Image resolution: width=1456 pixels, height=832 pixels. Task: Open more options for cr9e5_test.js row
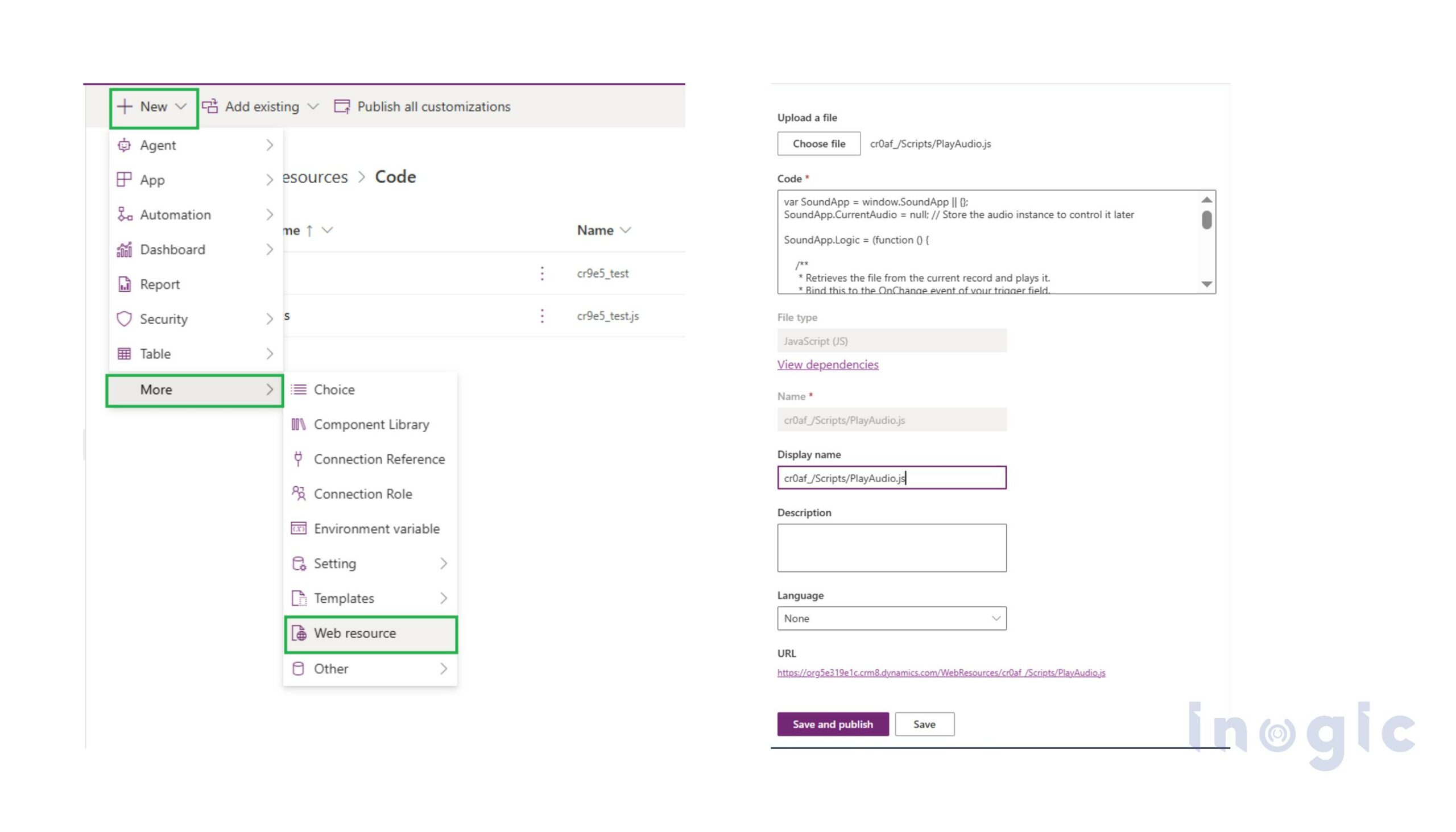pos(541,316)
